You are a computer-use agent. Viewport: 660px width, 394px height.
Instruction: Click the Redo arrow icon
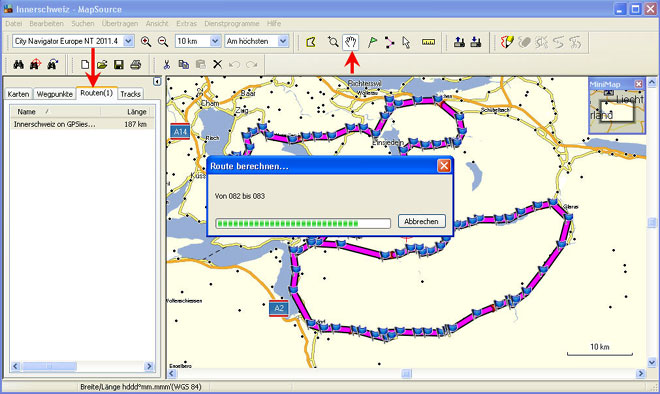pyautogui.click(x=251, y=64)
